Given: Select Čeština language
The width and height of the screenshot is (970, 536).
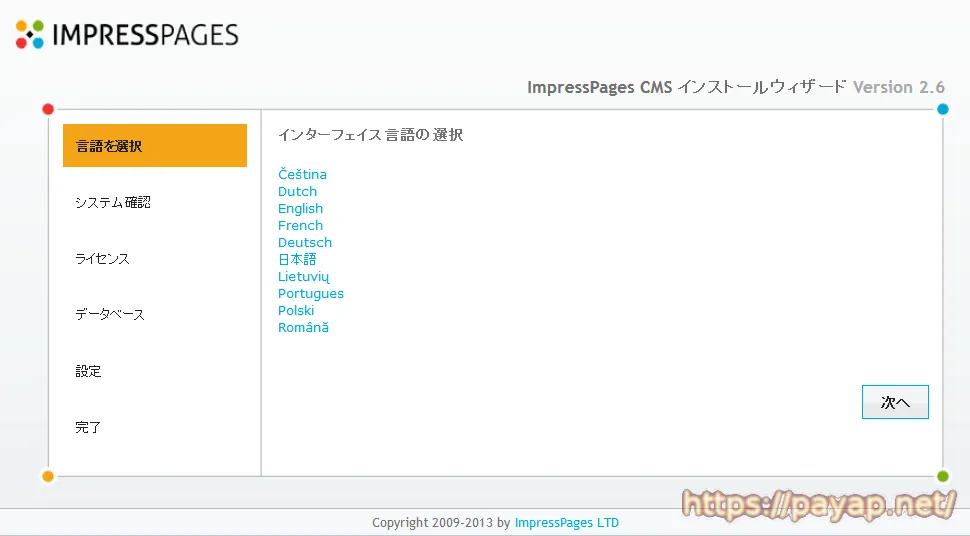Looking at the screenshot, I should tap(302, 175).
